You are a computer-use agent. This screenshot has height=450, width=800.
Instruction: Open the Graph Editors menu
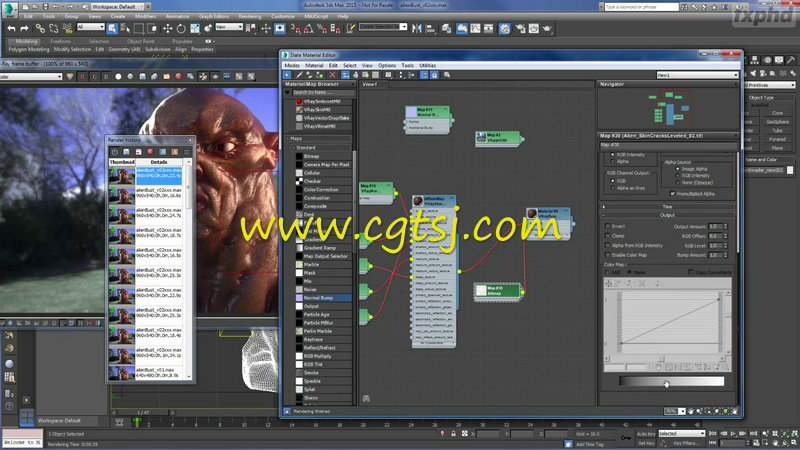click(214, 16)
